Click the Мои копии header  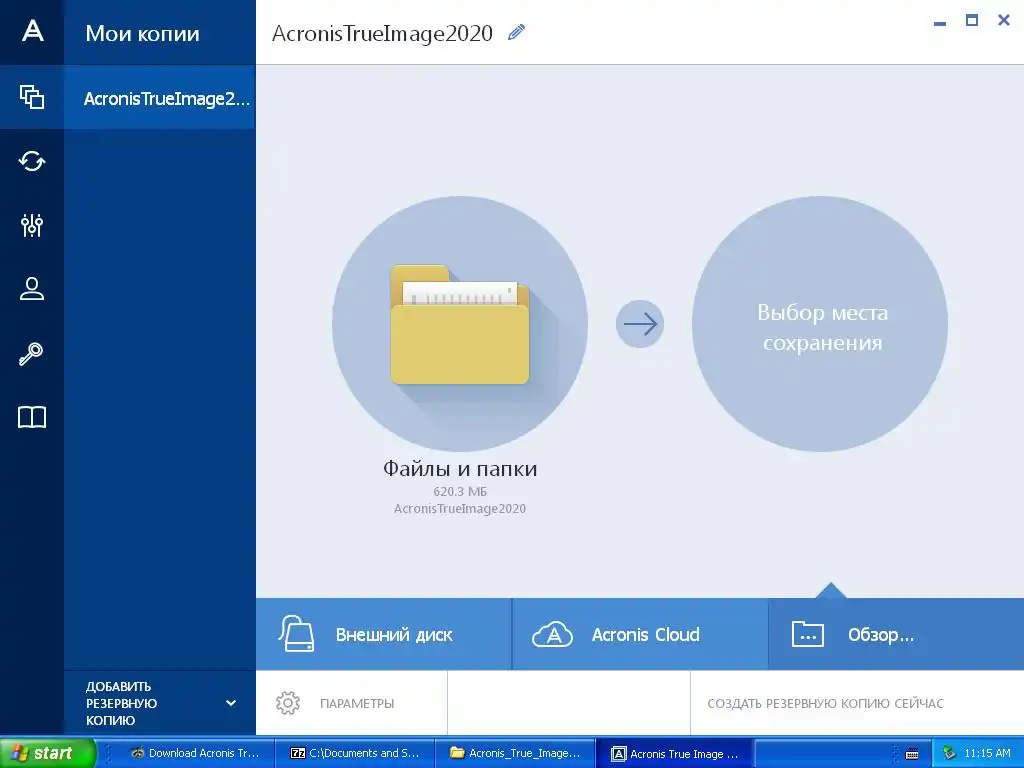coord(142,33)
